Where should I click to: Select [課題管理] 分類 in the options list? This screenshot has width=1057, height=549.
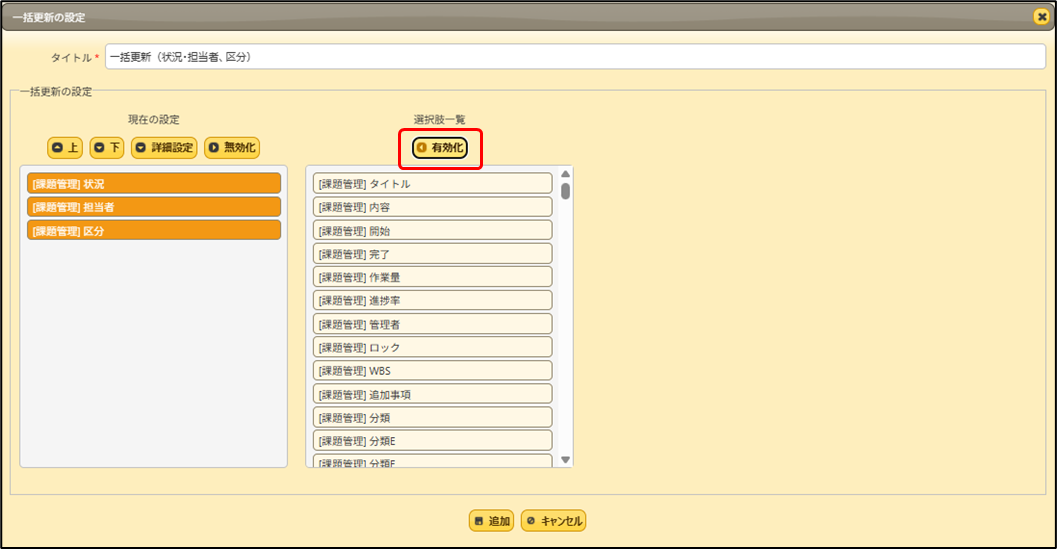(x=432, y=417)
